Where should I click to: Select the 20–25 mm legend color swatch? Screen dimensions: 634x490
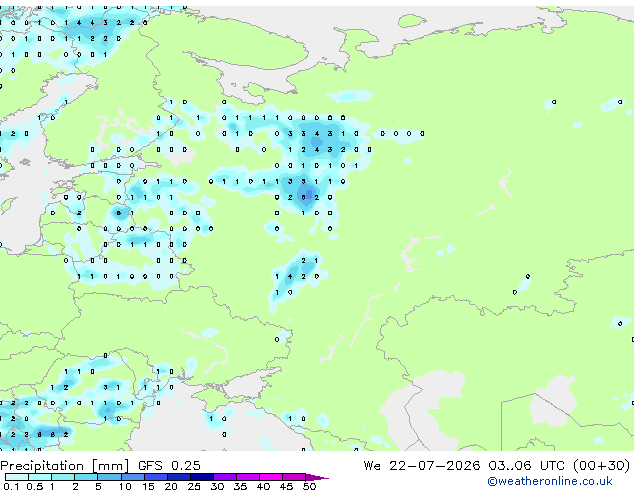point(178,477)
